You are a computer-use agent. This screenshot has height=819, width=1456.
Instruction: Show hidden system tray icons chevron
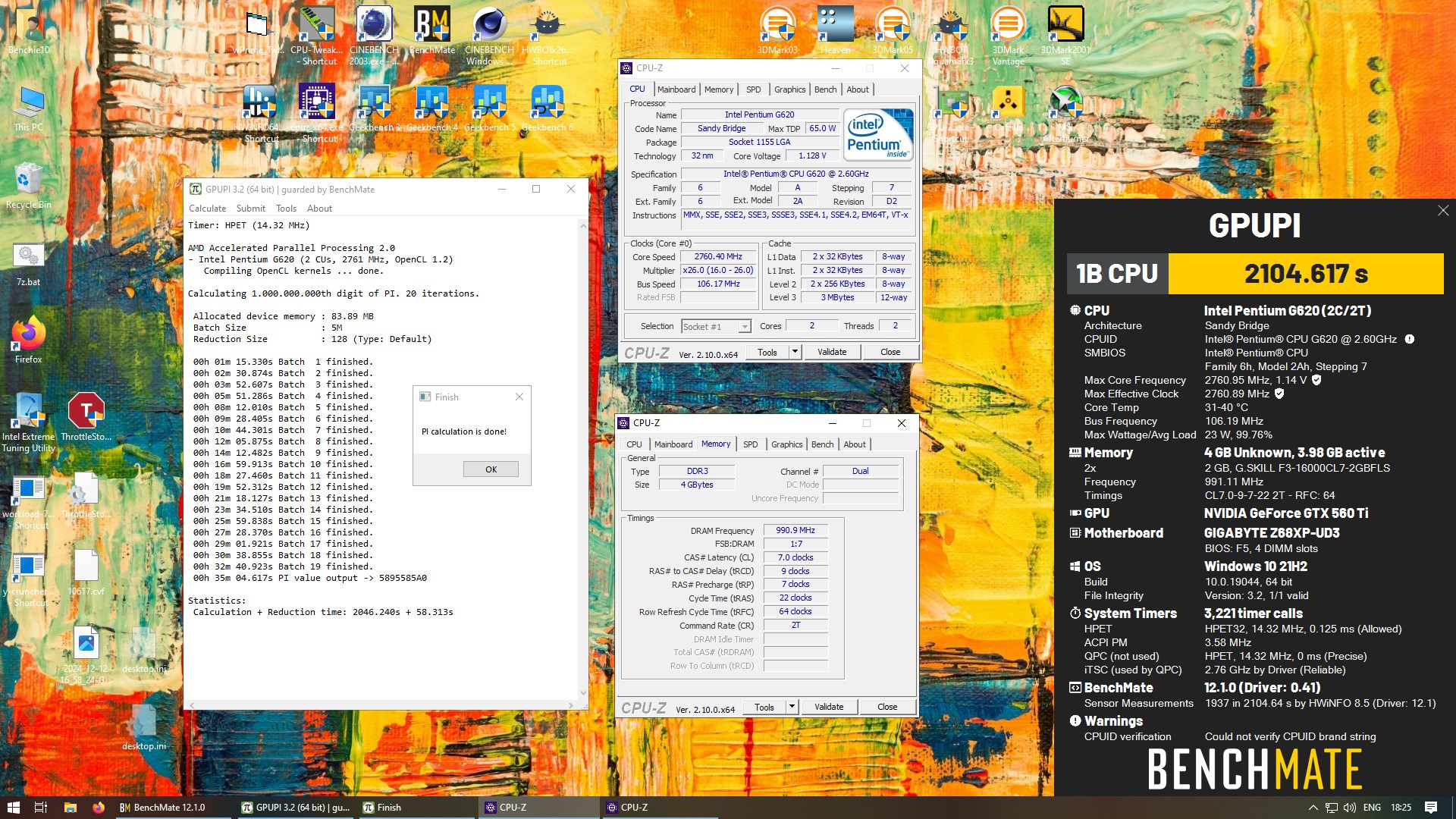tap(1313, 808)
